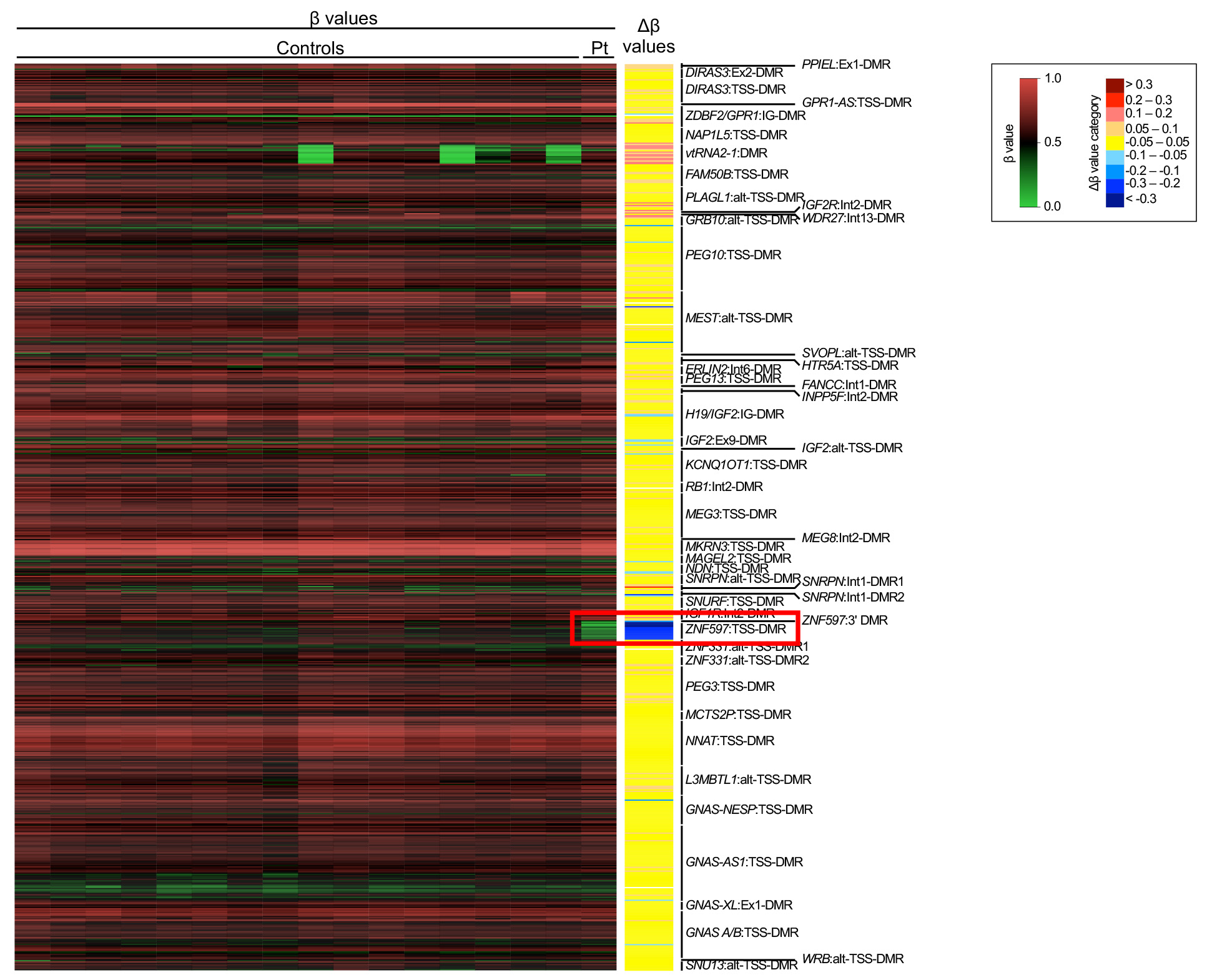Screen dimensions: 1212x980
Task: Click the 'β values' title text
Action: click(343, 18)
